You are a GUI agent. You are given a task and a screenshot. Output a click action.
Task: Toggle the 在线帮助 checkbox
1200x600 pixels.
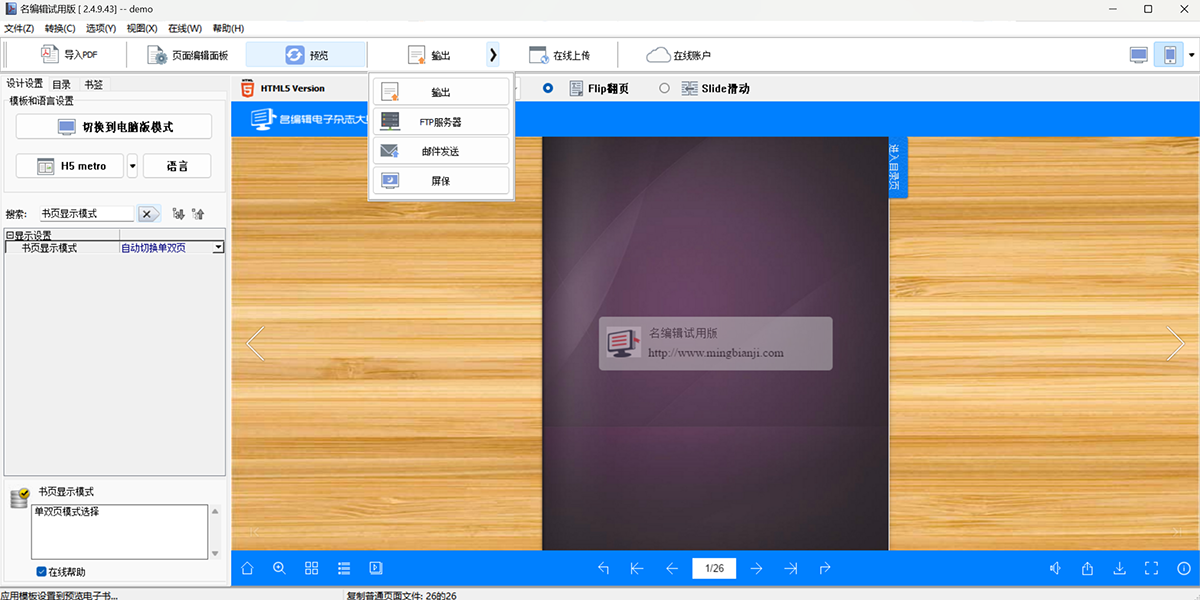coord(41,572)
